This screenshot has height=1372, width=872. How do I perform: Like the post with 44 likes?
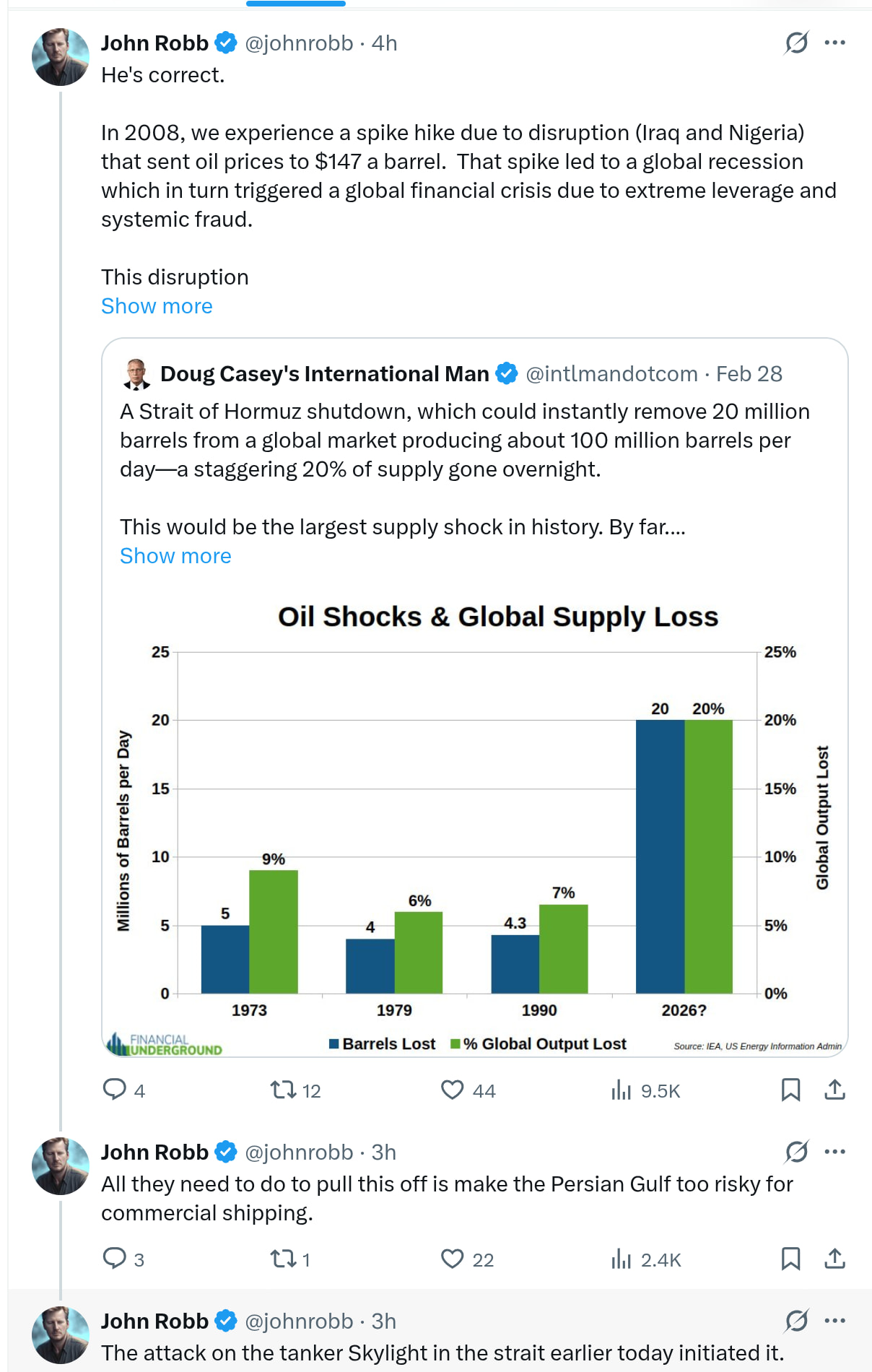tap(453, 1089)
